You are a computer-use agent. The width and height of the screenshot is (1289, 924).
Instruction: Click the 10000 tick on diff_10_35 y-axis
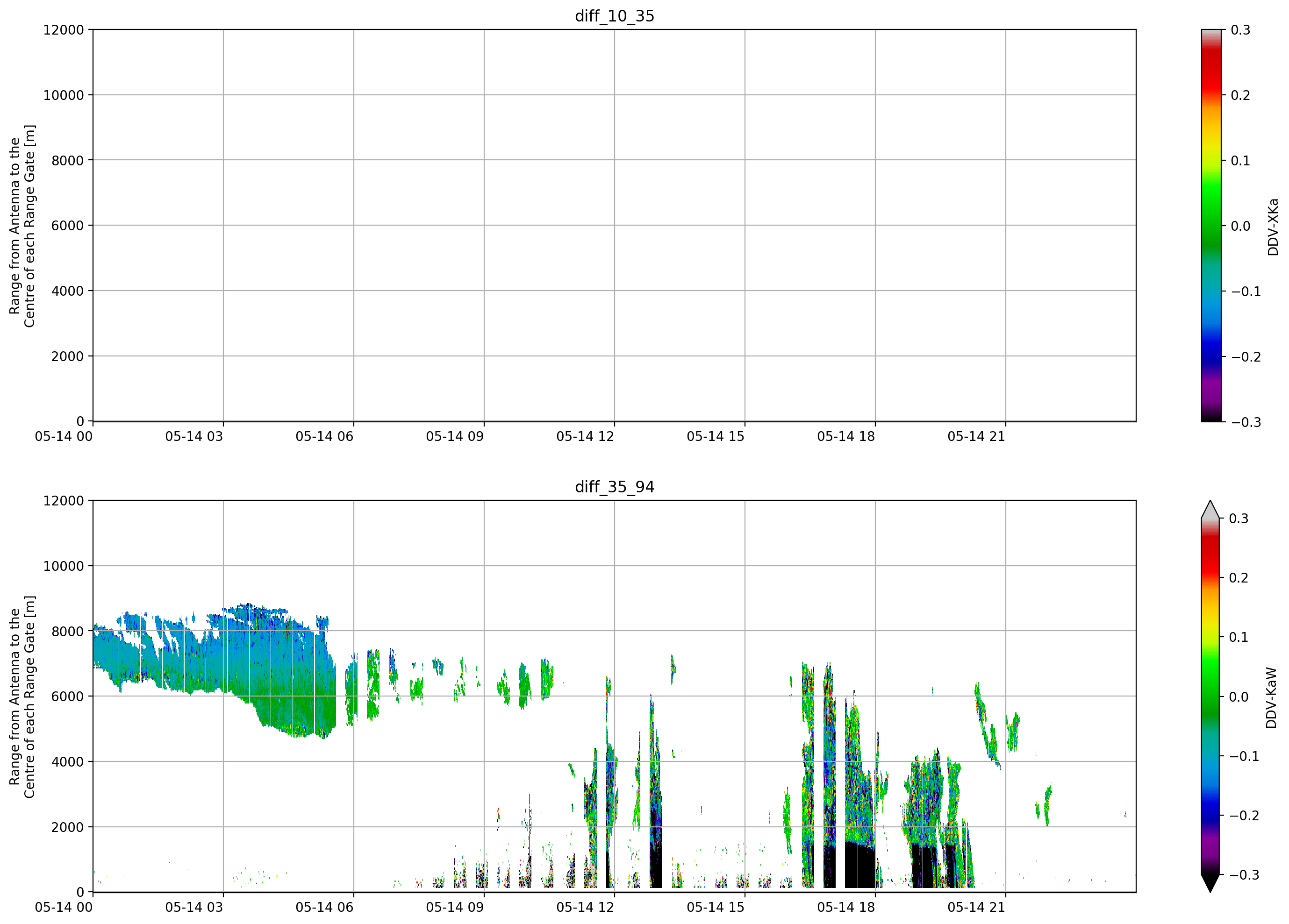pos(64,95)
